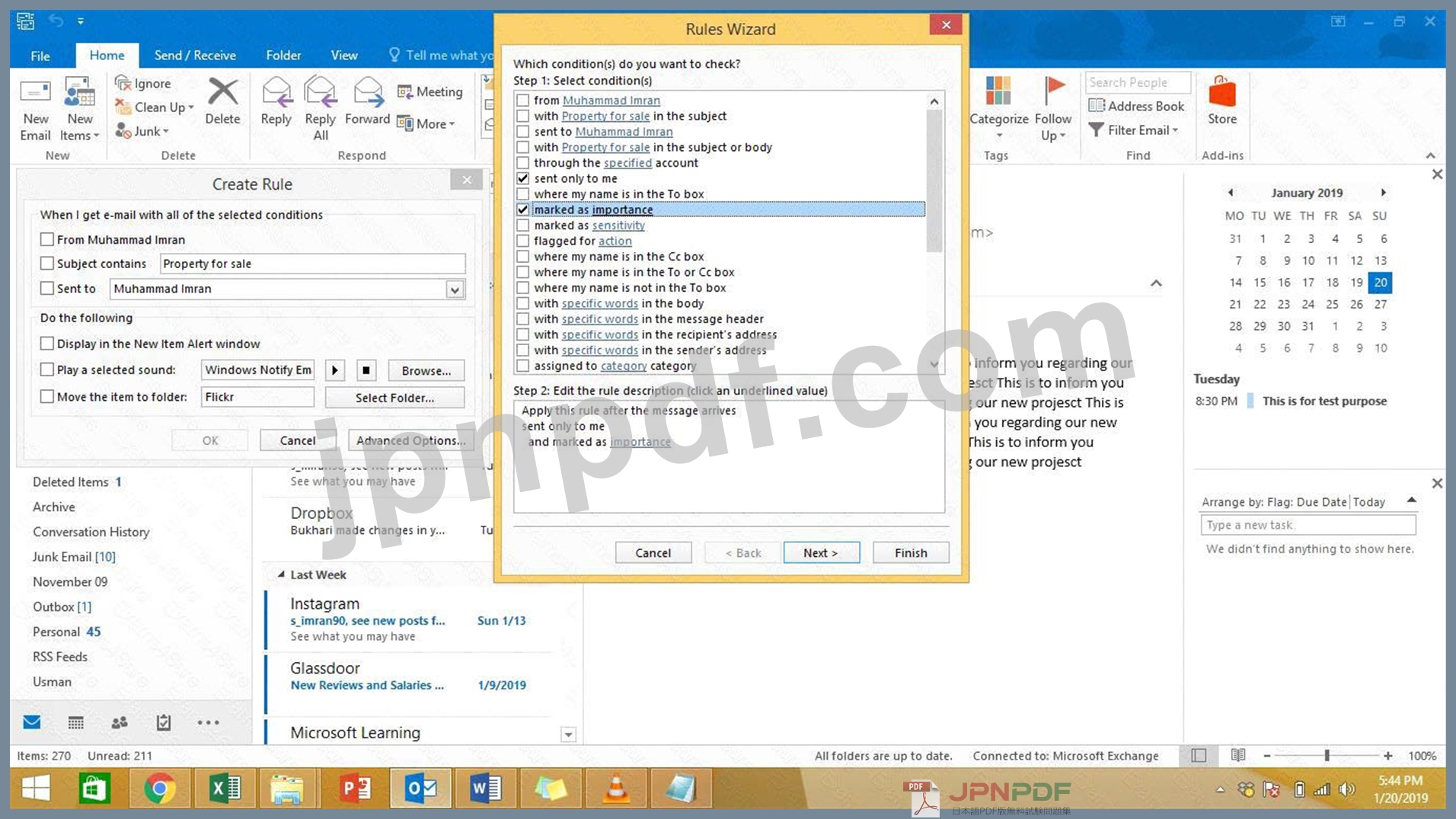Switch to Calendar view in navigation bar

point(75,722)
